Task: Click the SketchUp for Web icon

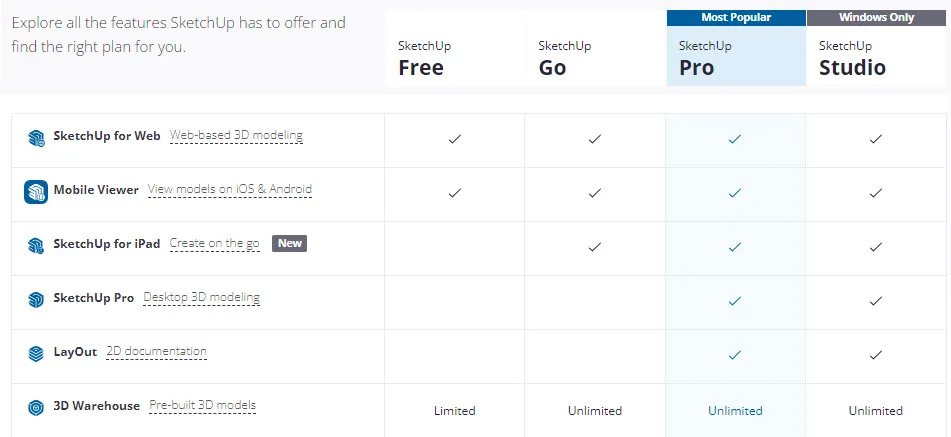Action: click(x=36, y=137)
